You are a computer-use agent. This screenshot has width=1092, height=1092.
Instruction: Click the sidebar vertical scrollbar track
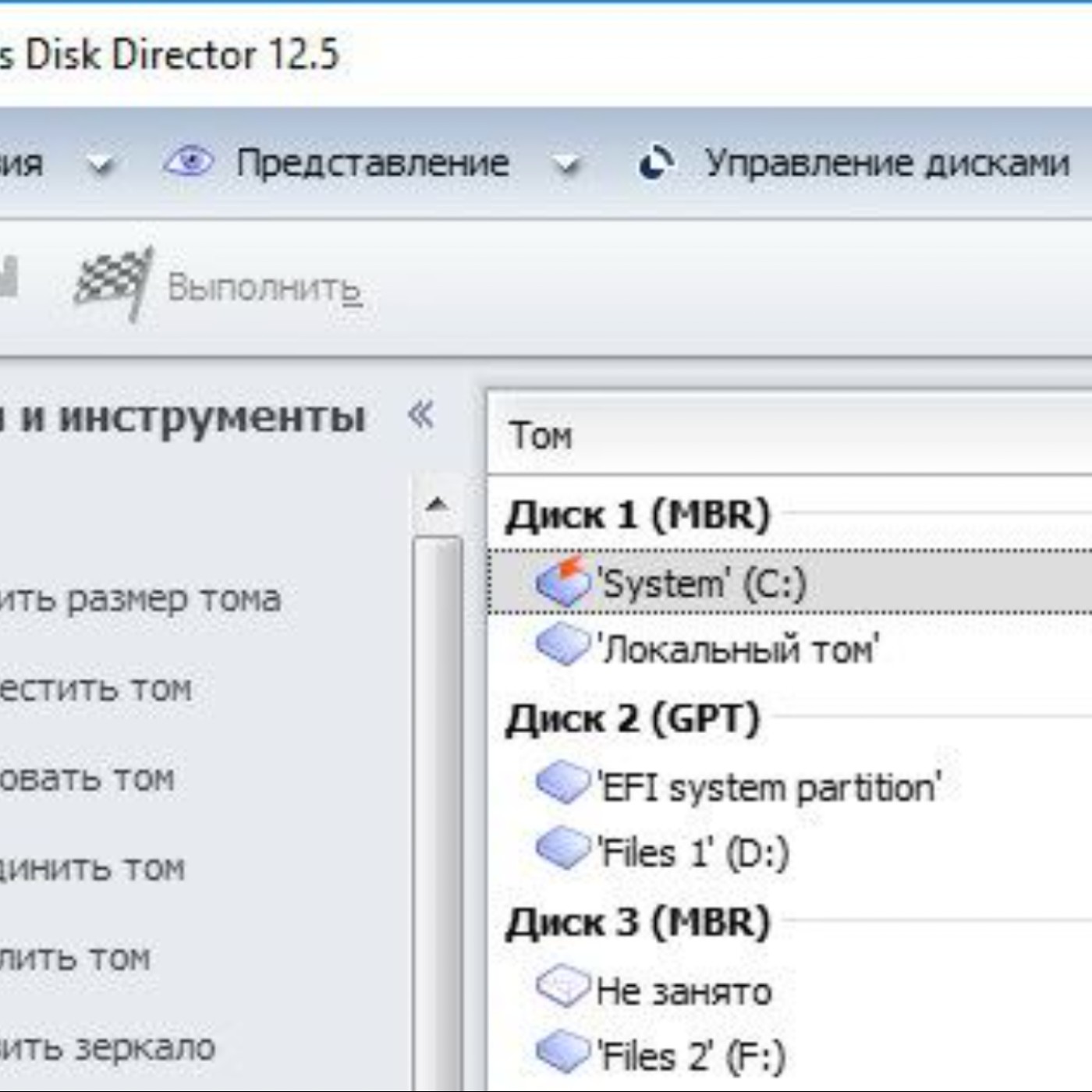(x=437, y=811)
